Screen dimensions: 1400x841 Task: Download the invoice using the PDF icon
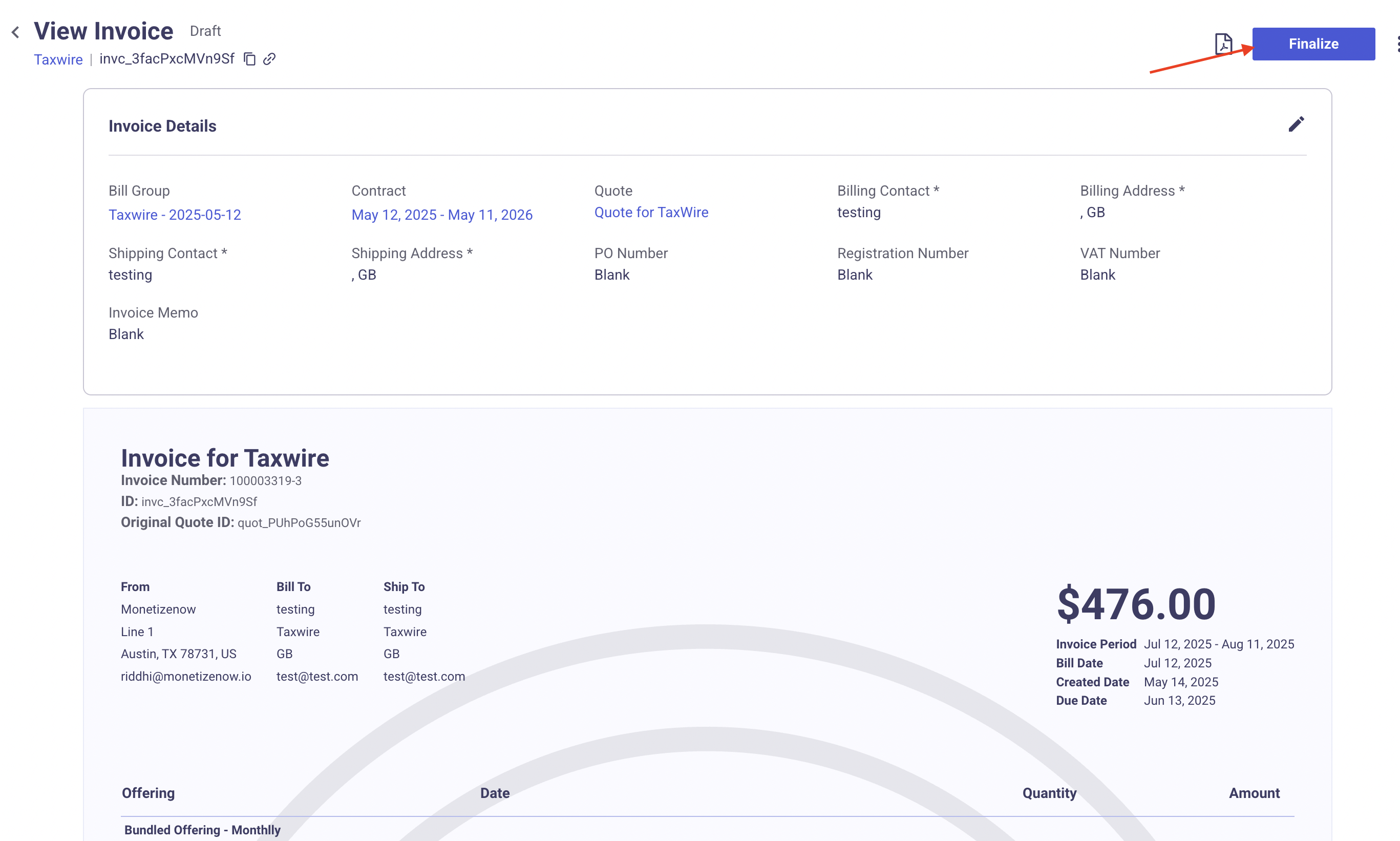coord(1223,44)
